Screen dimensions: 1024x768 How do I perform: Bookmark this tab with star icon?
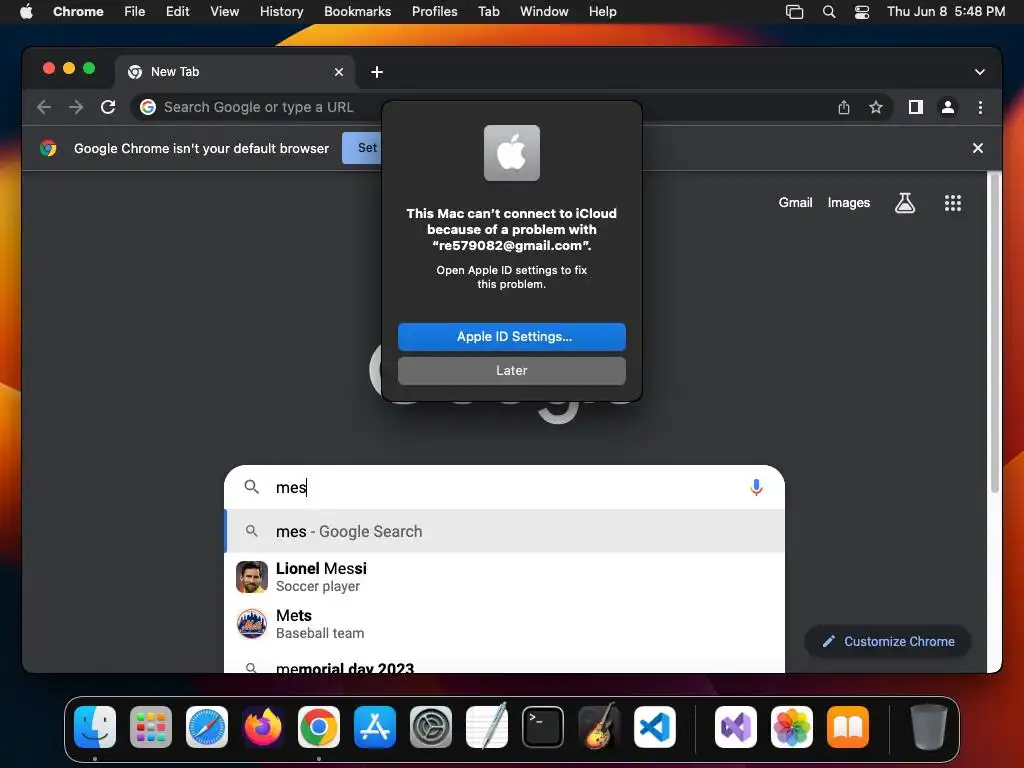876,107
